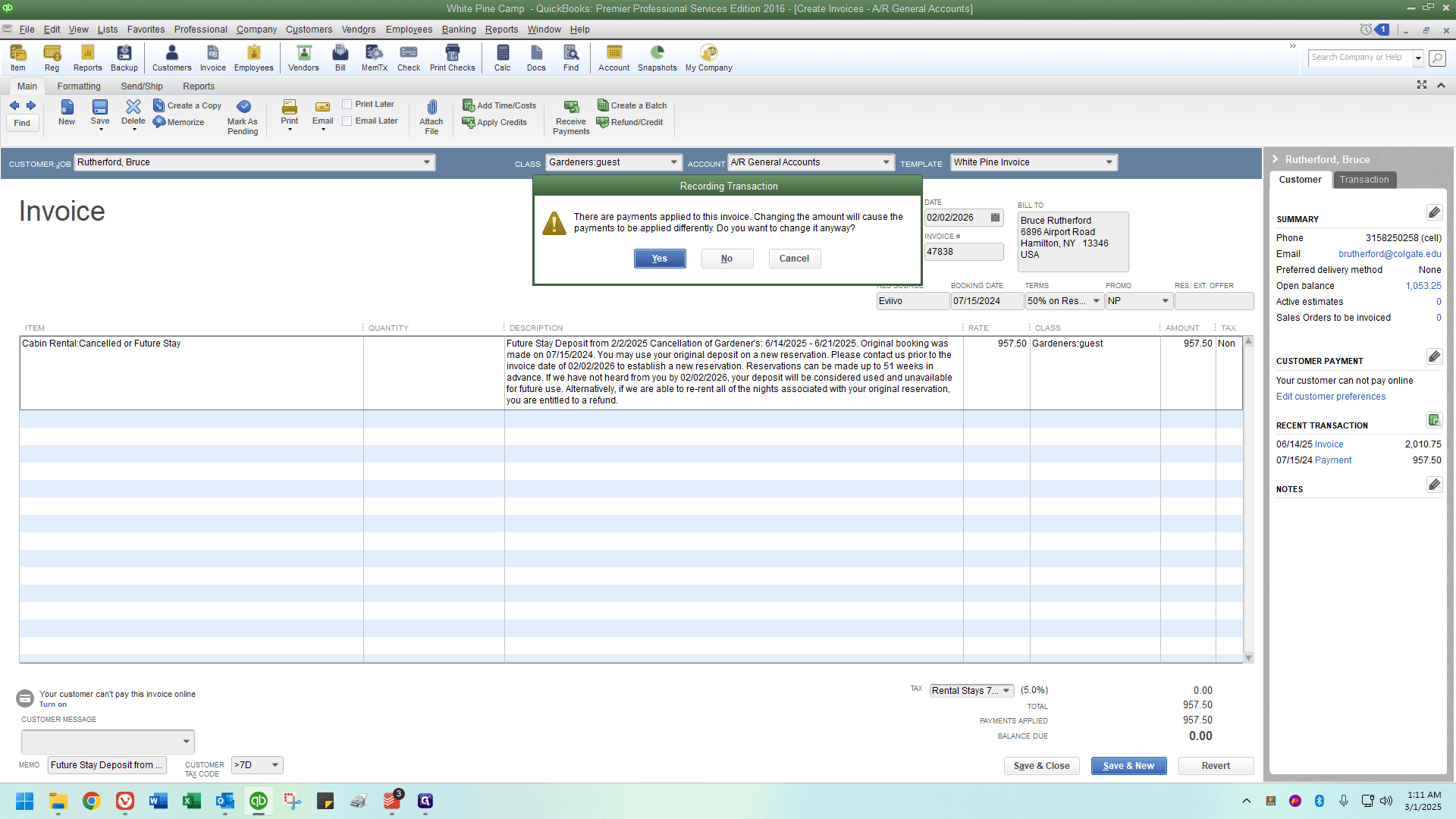Viewport: 1456px width, 819px height.
Task: Open the Reg register icon
Action: [x=52, y=58]
